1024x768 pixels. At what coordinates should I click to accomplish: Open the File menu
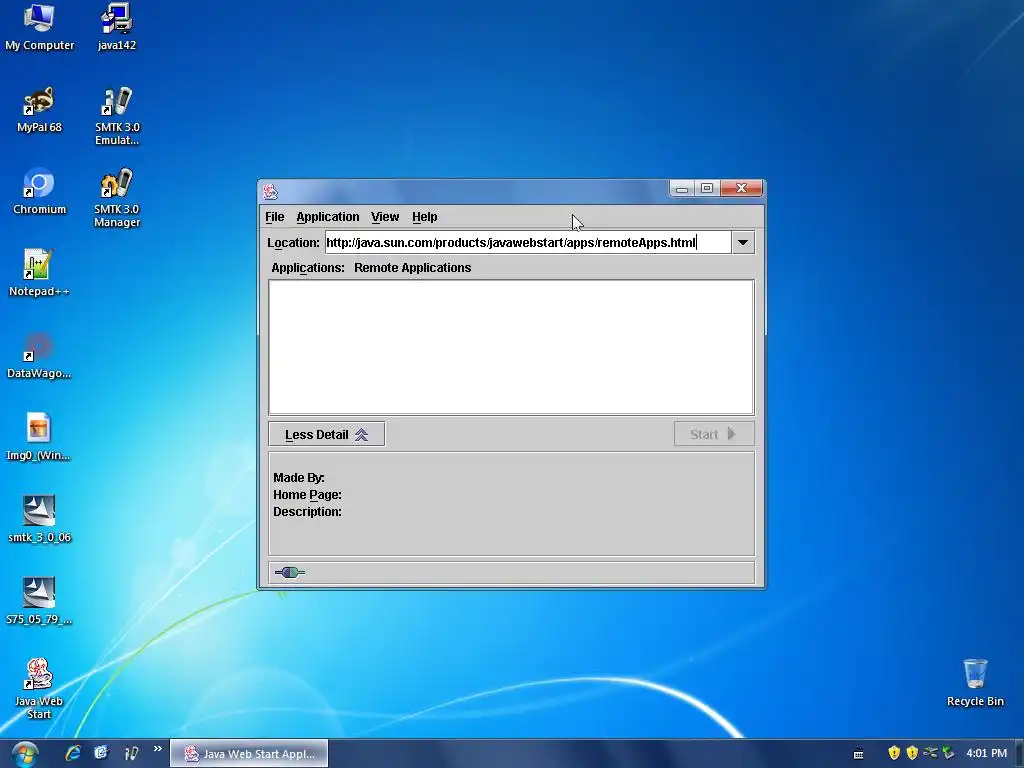(x=274, y=217)
